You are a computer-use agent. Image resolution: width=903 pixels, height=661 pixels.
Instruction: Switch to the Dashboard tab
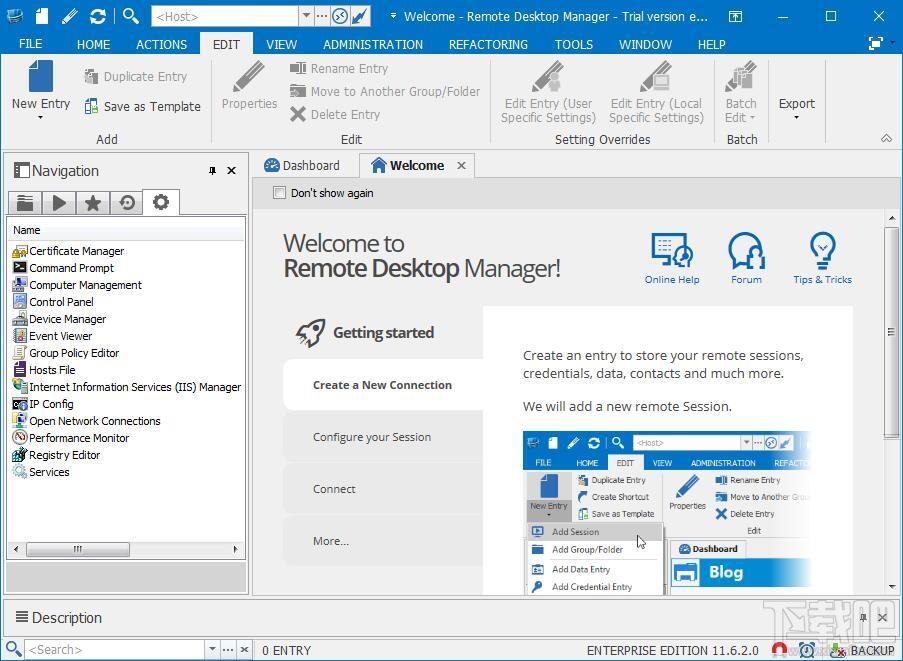coord(310,165)
